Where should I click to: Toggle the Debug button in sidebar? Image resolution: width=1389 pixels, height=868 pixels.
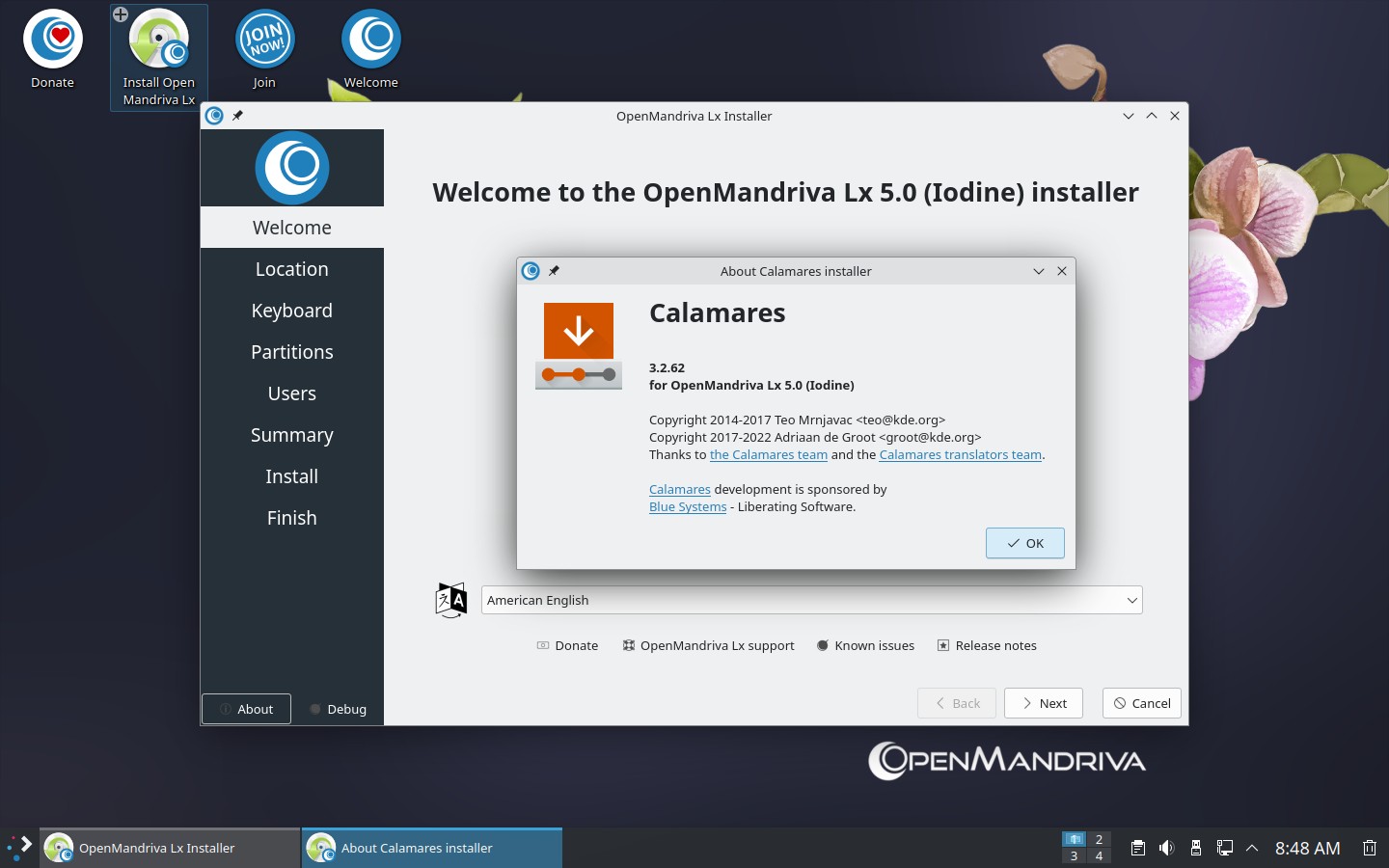[x=338, y=709]
